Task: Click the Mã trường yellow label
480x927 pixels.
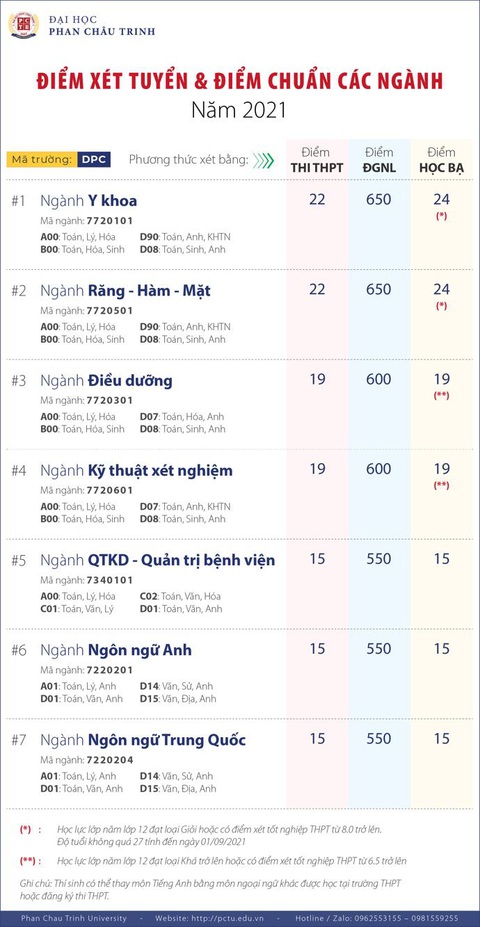Action: 42,160
